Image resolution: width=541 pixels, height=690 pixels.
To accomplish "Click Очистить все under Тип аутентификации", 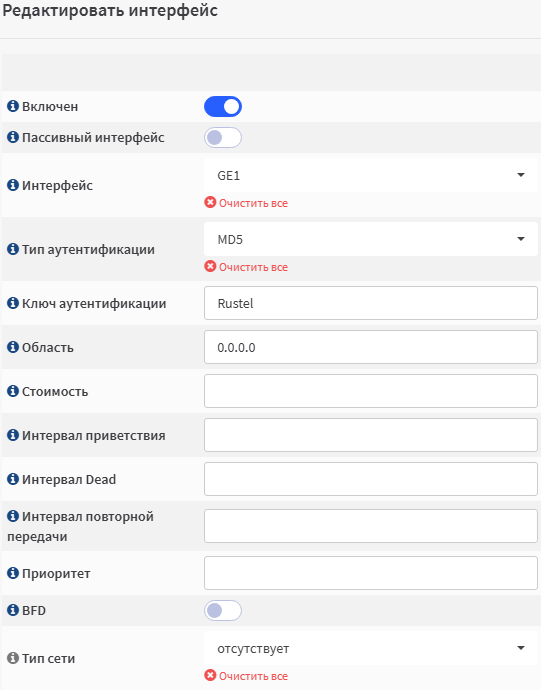I will (x=246, y=267).
